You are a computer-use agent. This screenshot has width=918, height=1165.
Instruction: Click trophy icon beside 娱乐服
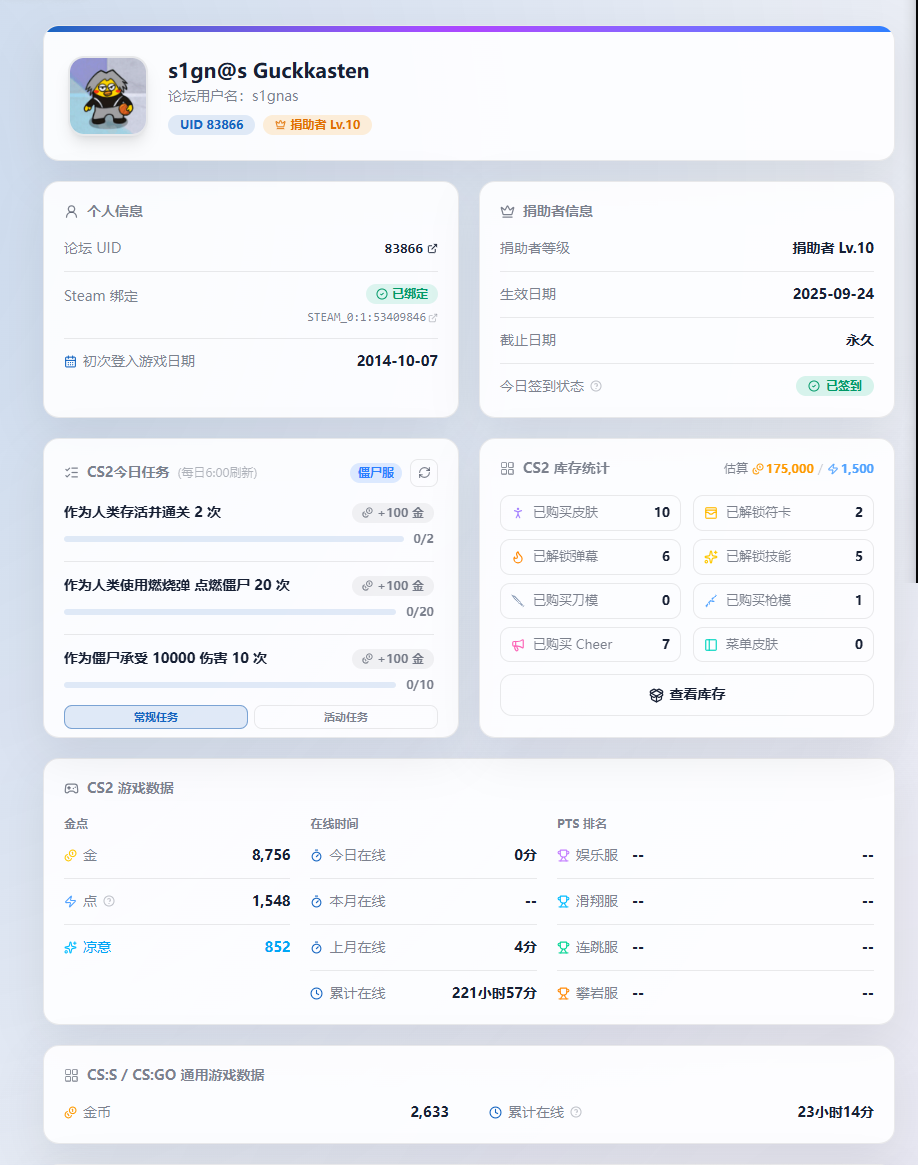563,856
